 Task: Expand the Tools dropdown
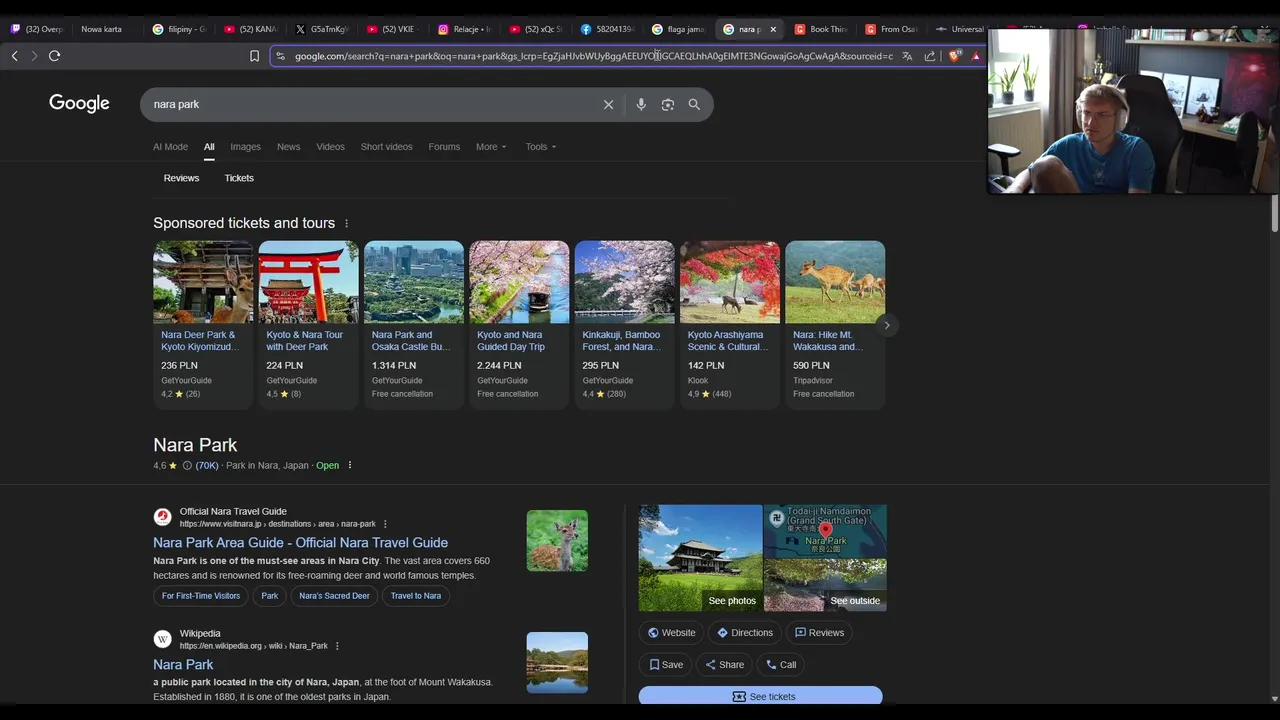(x=541, y=147)
